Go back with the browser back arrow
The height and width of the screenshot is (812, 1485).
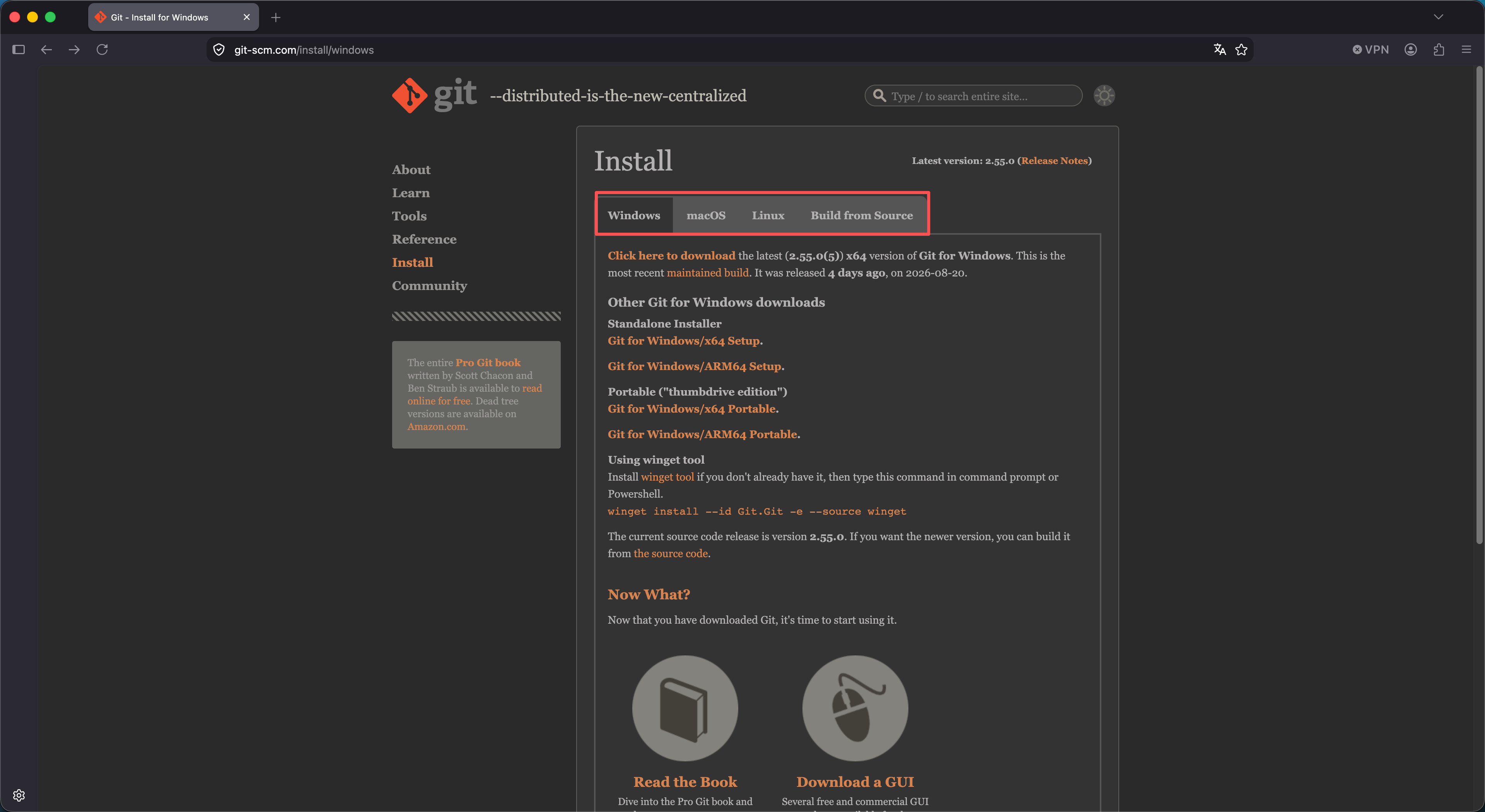47,49
